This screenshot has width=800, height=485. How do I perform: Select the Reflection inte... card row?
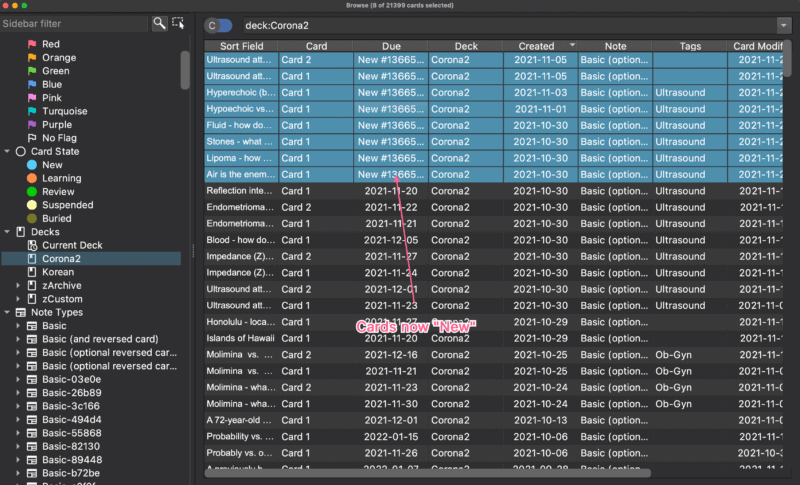[493, 191]
